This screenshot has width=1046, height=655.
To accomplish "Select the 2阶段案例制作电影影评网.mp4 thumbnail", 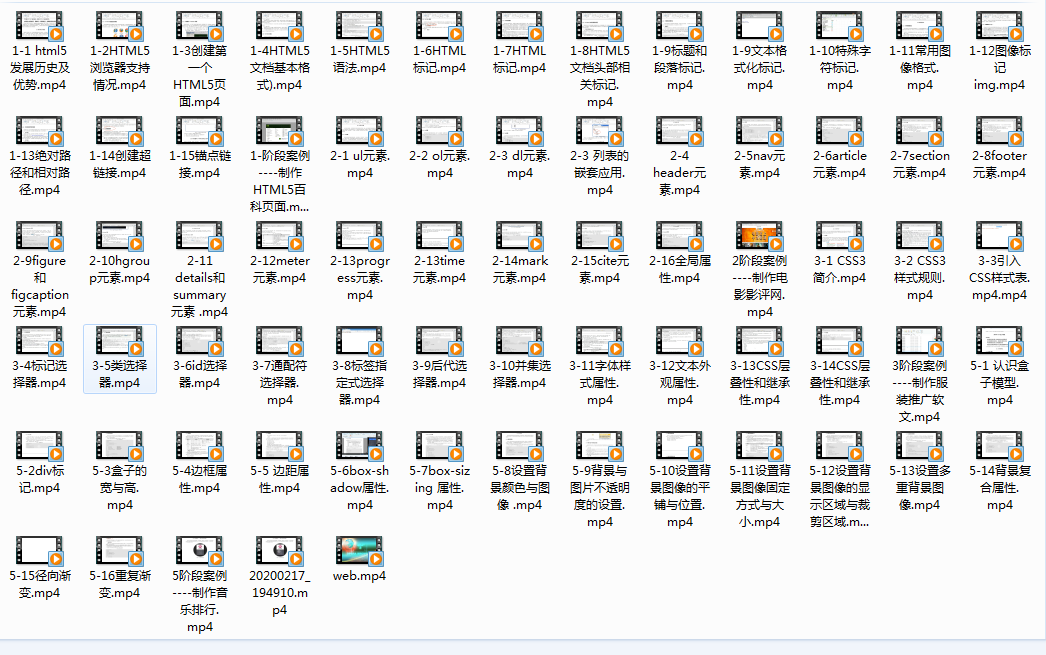I will click(760, 237).
